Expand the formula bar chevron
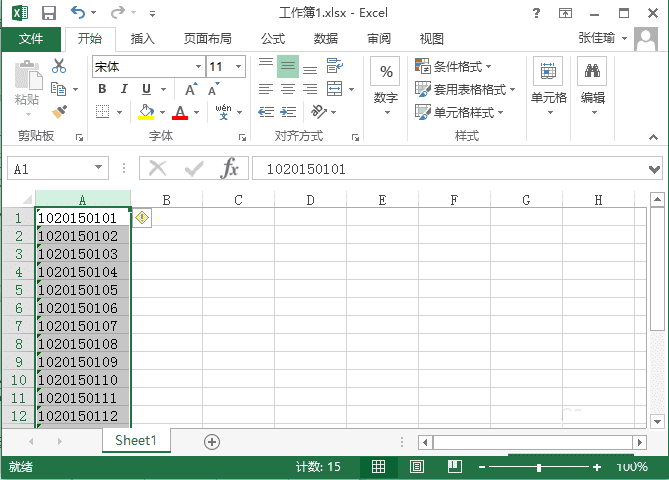Image resolution: width=669 pixels, height=480 pixels. pyautogui.click(x=654, y=169)
